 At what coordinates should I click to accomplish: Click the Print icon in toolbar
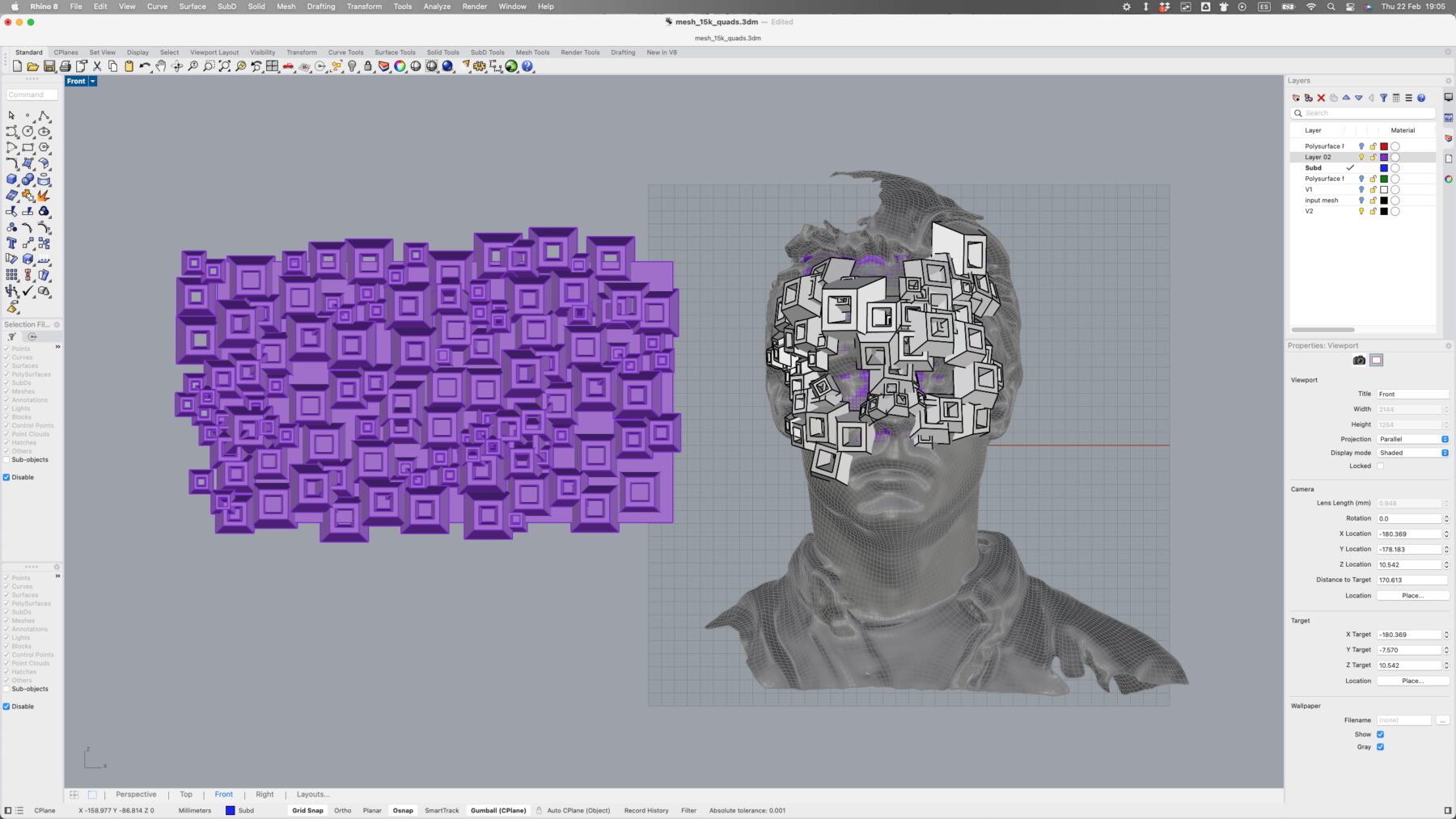pos(66,66)
